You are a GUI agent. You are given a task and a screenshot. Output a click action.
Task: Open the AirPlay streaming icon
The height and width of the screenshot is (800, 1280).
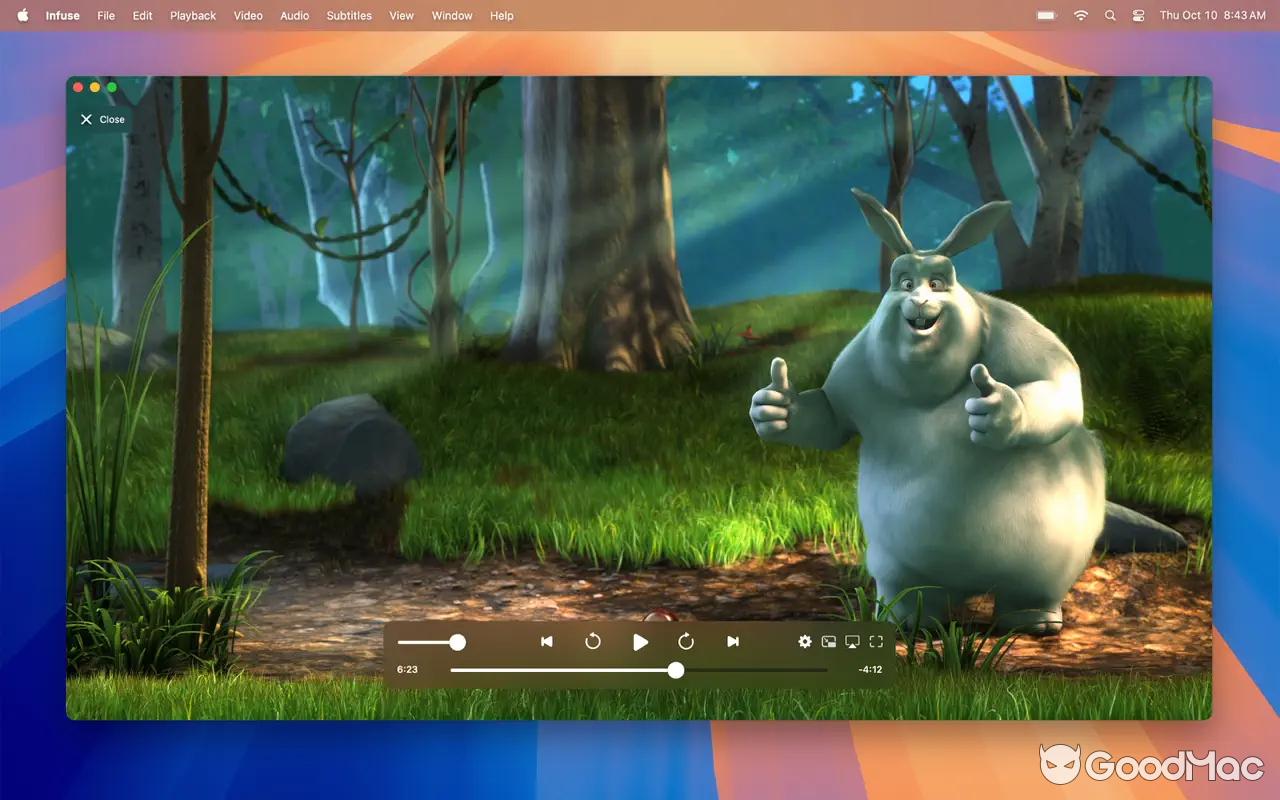[852, 642]
